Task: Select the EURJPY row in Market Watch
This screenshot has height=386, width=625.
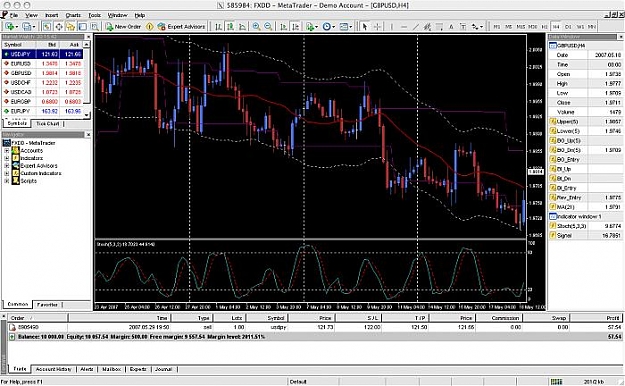Action: point(42,111)
